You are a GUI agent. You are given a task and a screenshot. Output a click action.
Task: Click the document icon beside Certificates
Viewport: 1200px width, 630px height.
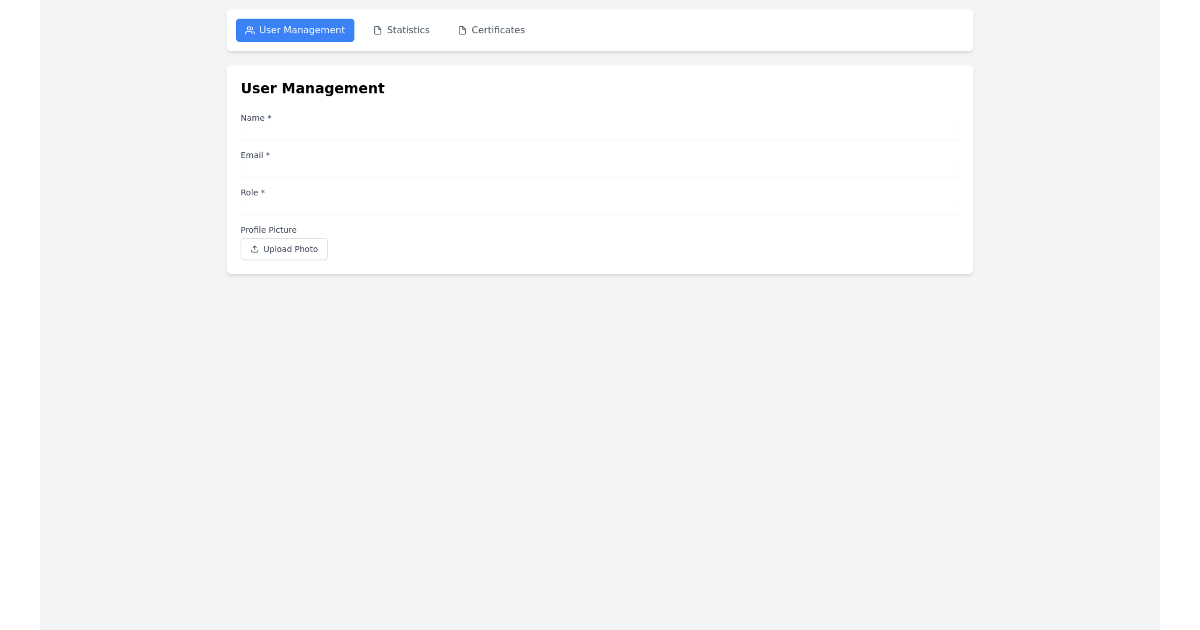pos(462,30)
